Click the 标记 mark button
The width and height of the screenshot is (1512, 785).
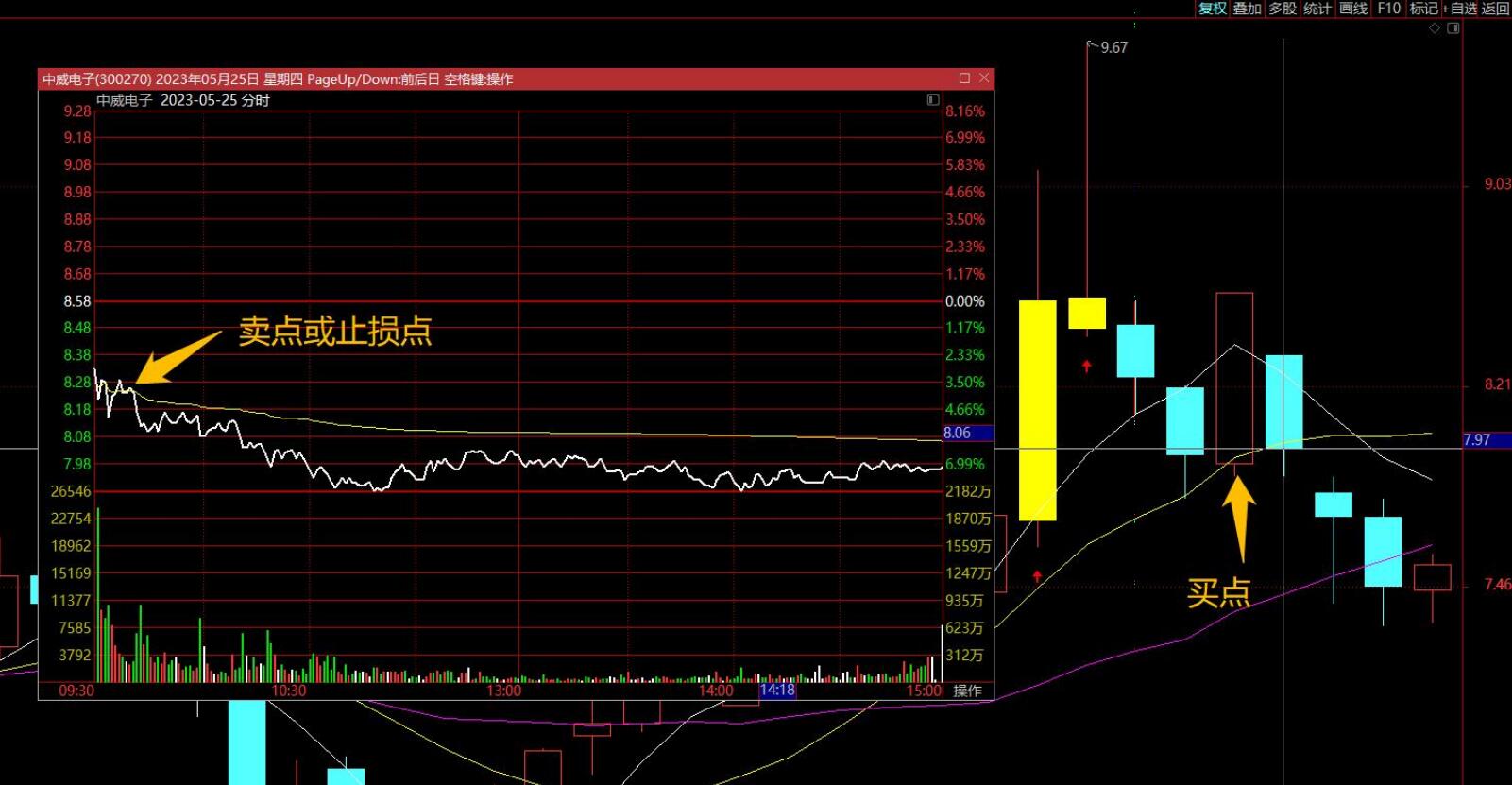pos(1423,9)
